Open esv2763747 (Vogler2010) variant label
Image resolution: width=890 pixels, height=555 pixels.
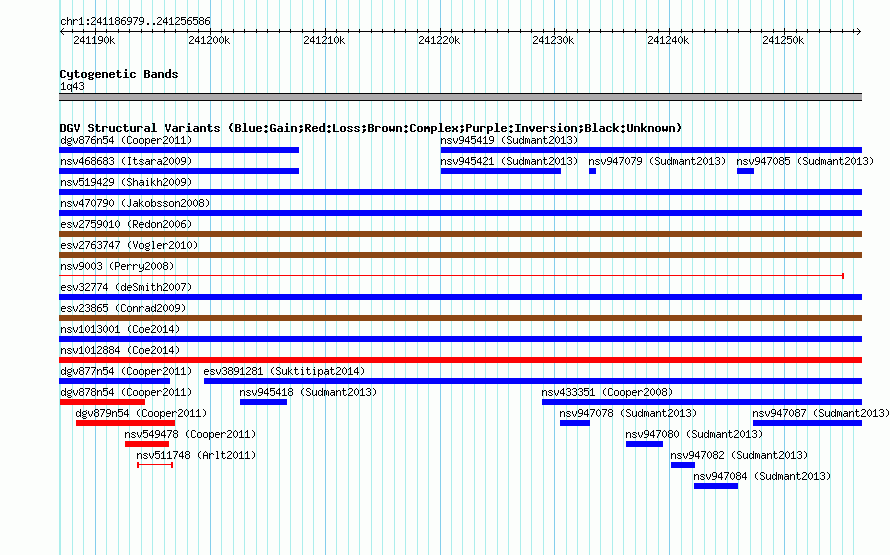129,245
